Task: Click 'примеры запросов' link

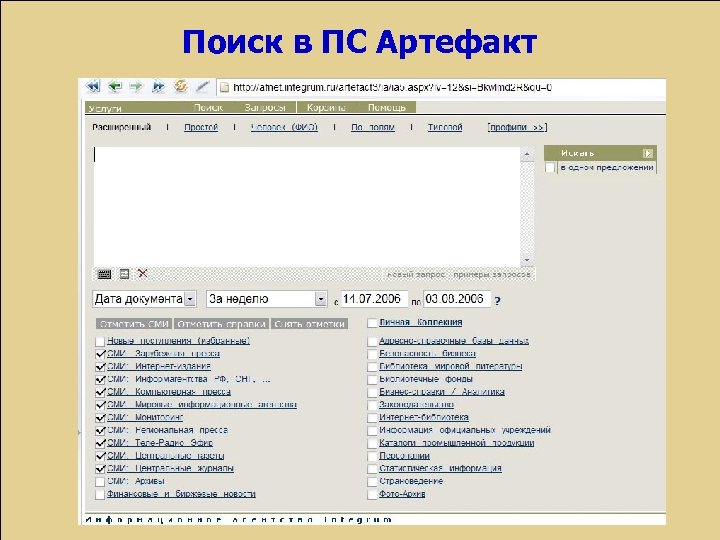Action: (x=492, y=275)
